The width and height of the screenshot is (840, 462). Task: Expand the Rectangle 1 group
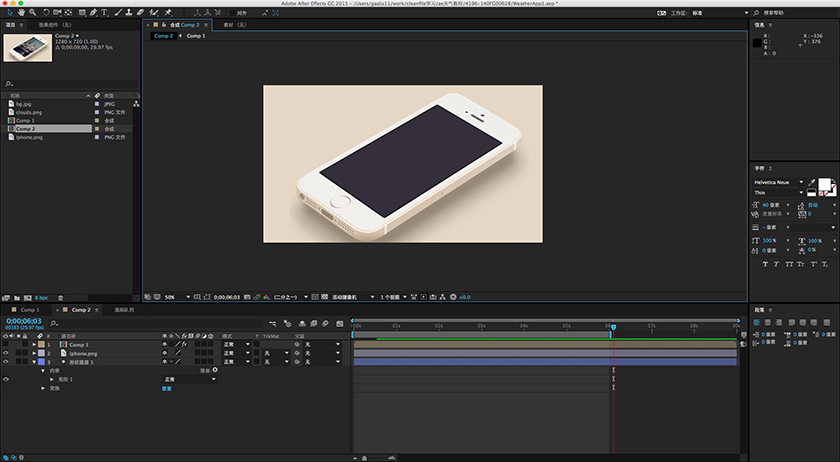pos(52,379)
